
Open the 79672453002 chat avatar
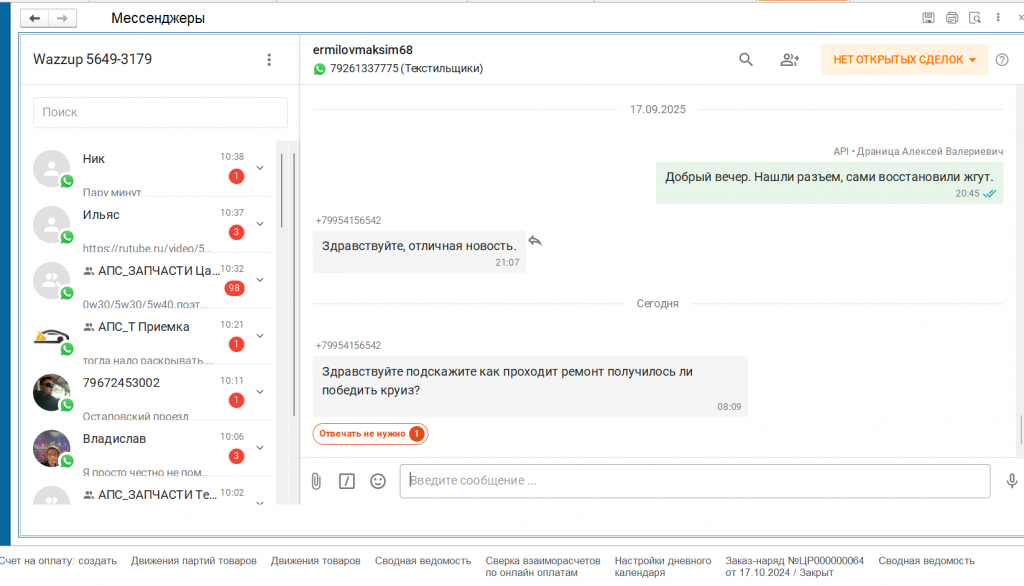point(51,393)
